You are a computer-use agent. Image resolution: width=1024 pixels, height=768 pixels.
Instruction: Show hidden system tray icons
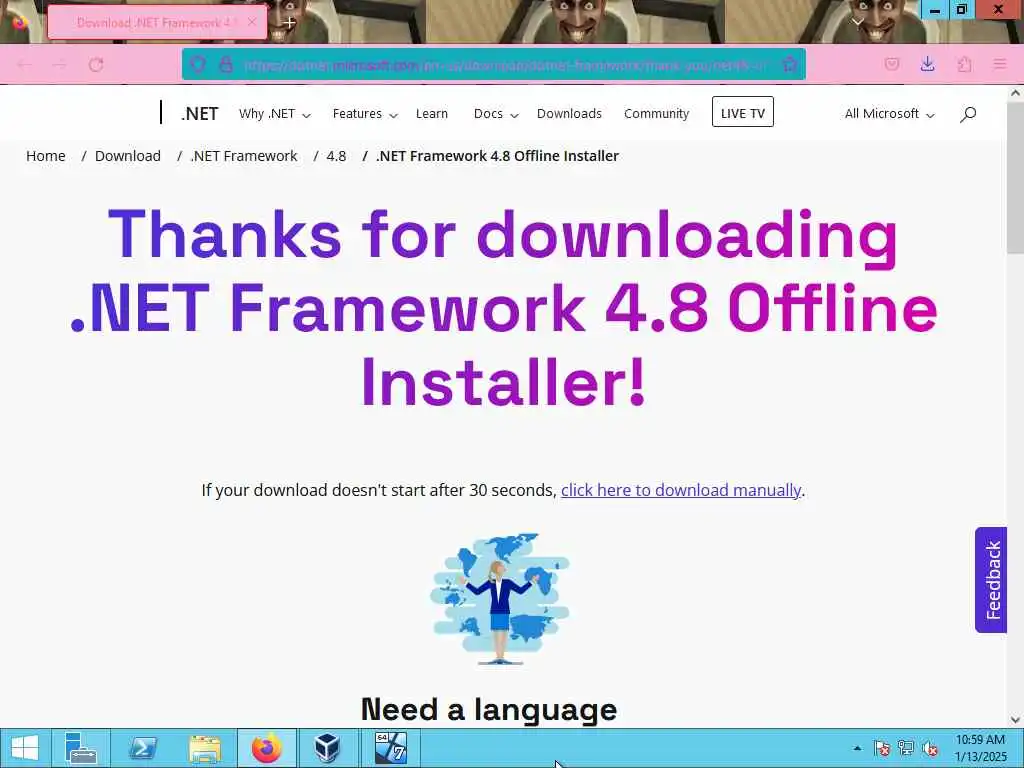pyautogui.click(x=857, y=748)
